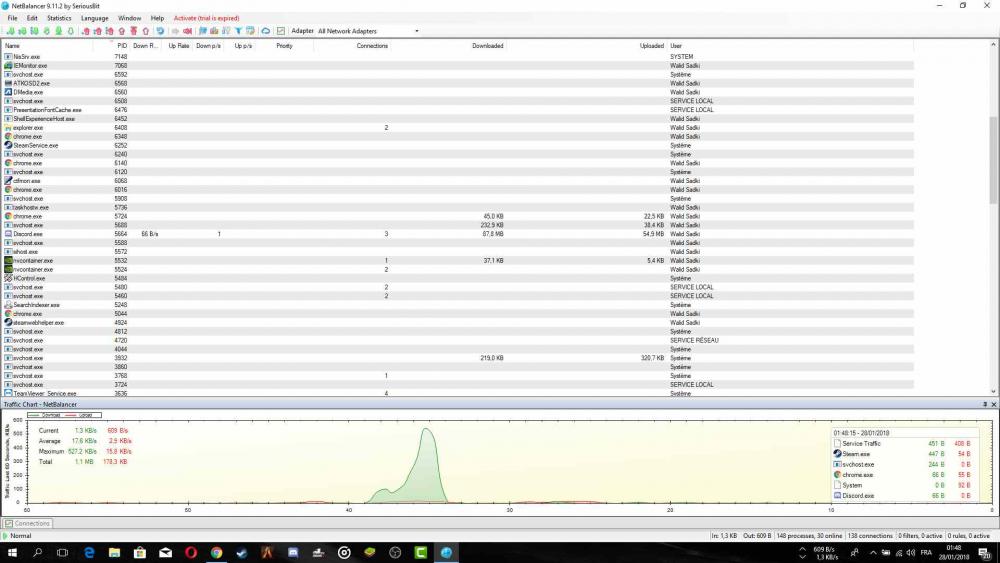
Task: Pin the Traffic Chart panel
Action: coord(984,404)
